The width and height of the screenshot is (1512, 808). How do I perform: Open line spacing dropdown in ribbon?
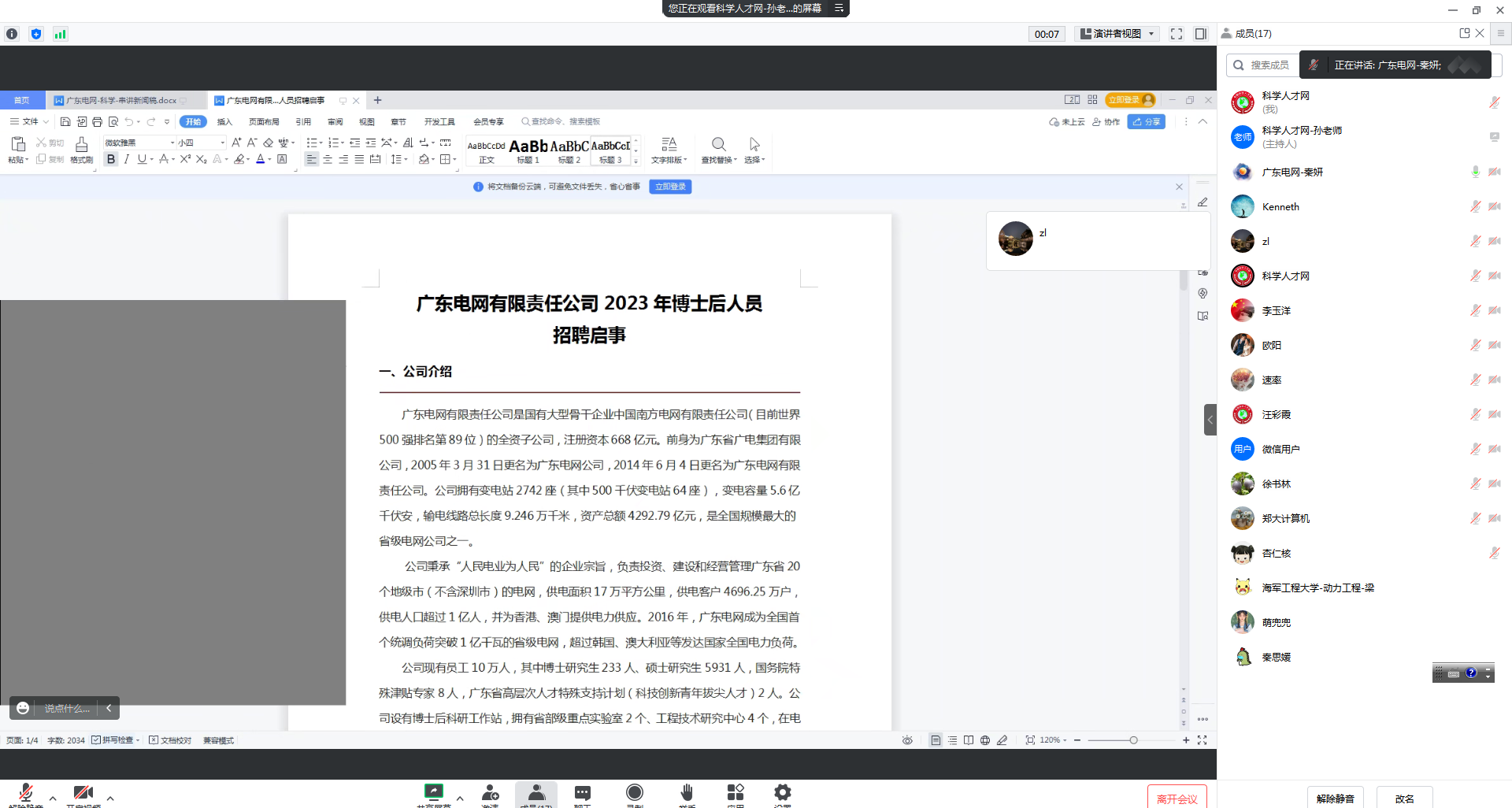398,159
